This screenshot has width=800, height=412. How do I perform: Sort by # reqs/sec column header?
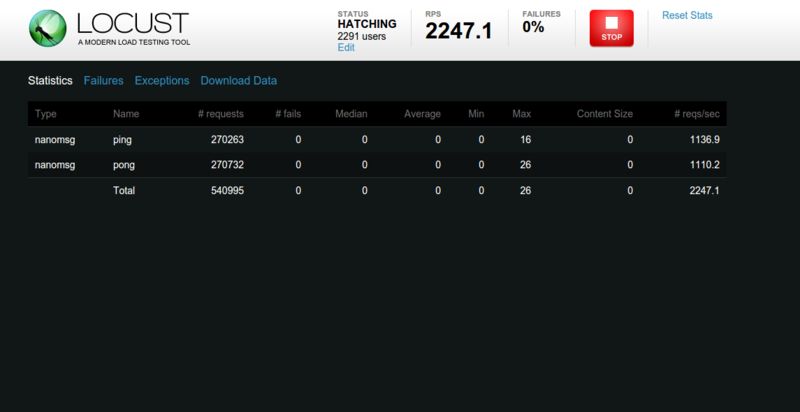coord(697,114)
